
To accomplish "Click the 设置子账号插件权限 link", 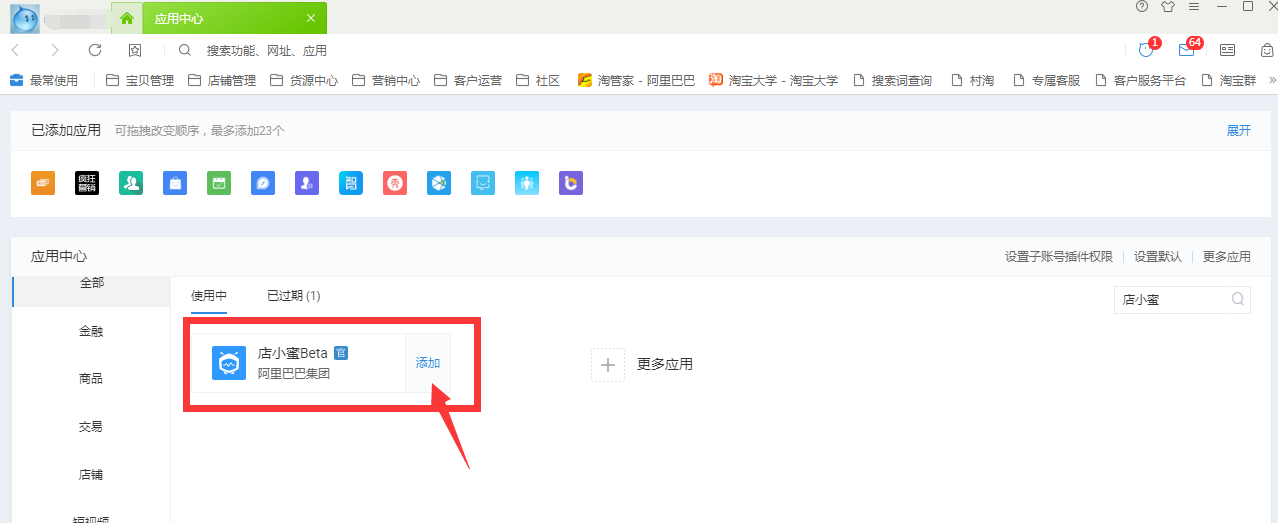I will click(x=1059, y=257).
